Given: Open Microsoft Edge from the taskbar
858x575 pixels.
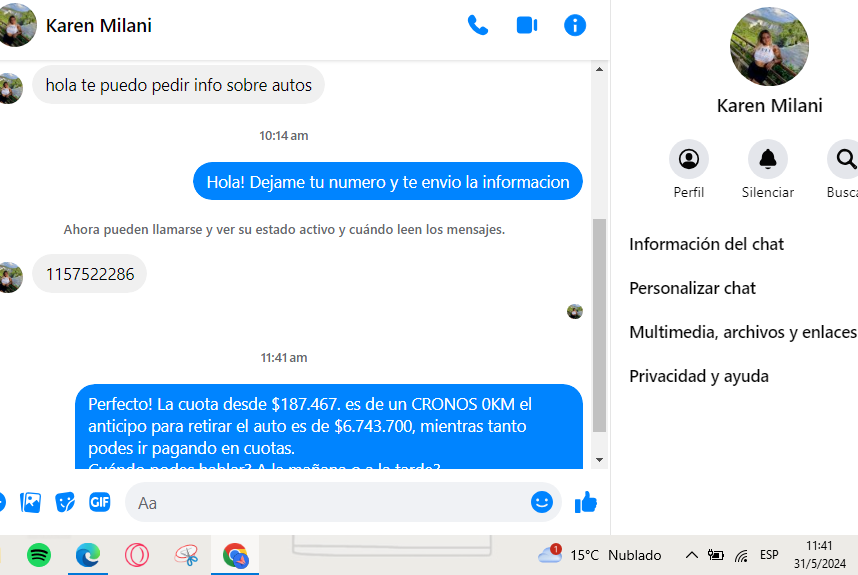Looking at the screenshot, I should click(88, 555).
